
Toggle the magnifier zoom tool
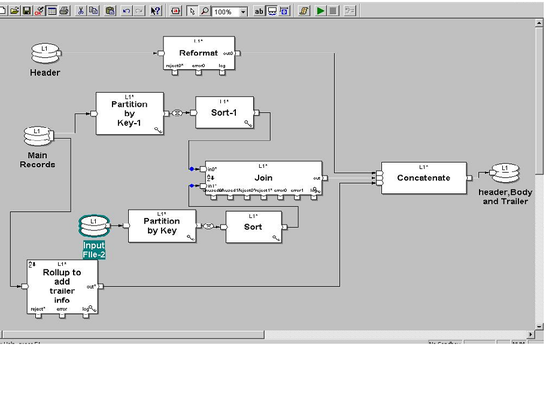[x=205, y=11]
